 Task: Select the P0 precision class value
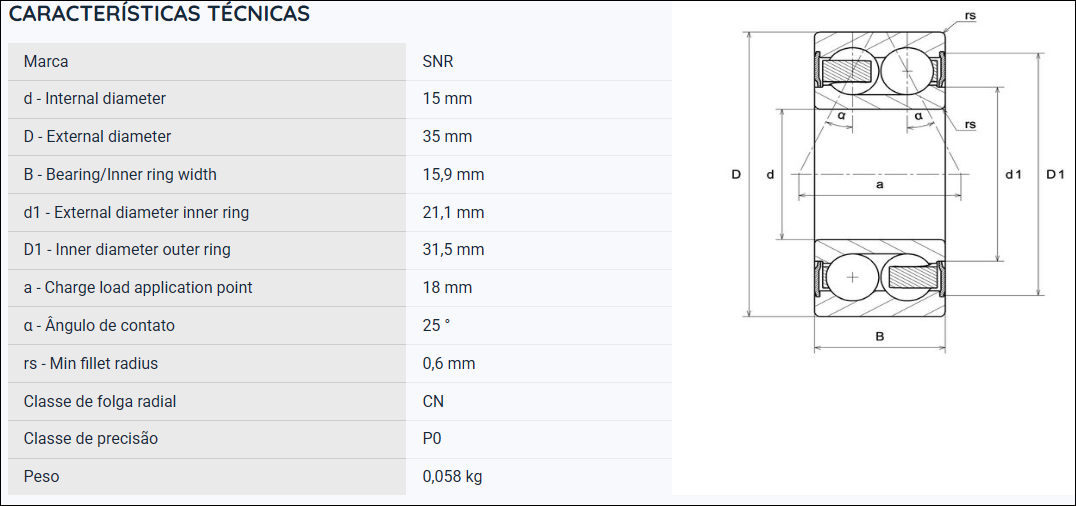click(432, 439)
